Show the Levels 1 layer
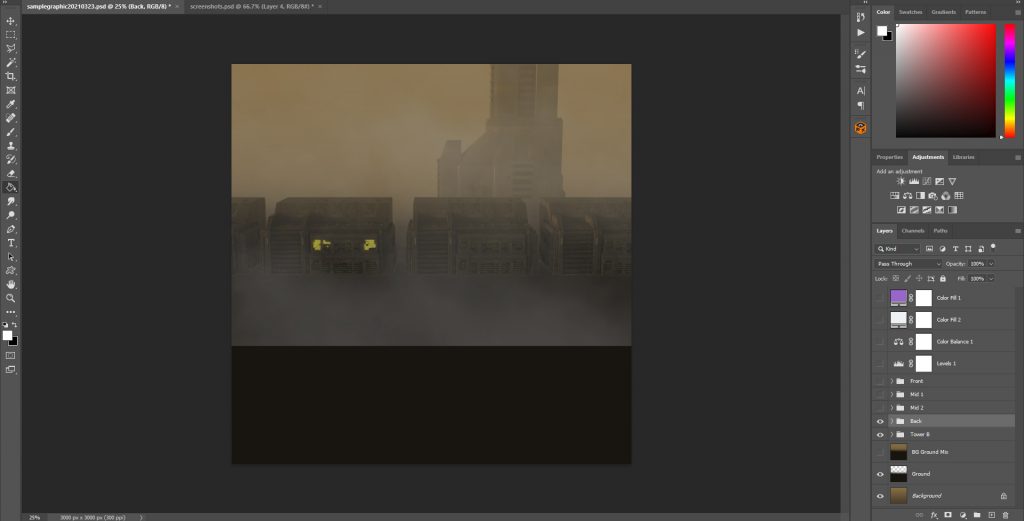The width and height of the screenshot is (1024, 521). coord(880,364)
